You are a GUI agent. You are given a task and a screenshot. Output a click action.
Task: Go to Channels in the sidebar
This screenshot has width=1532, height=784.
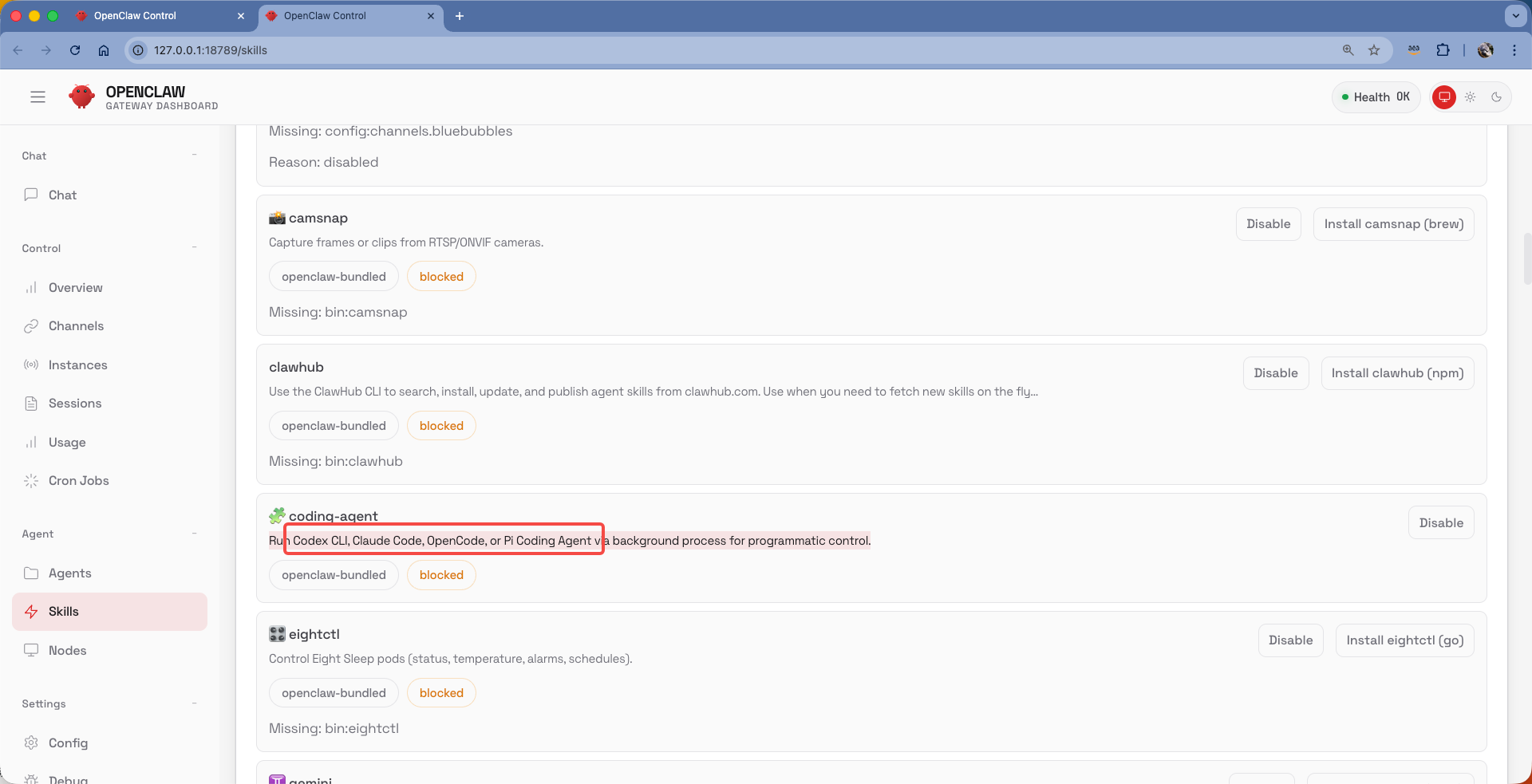click(x=76, y=326)
